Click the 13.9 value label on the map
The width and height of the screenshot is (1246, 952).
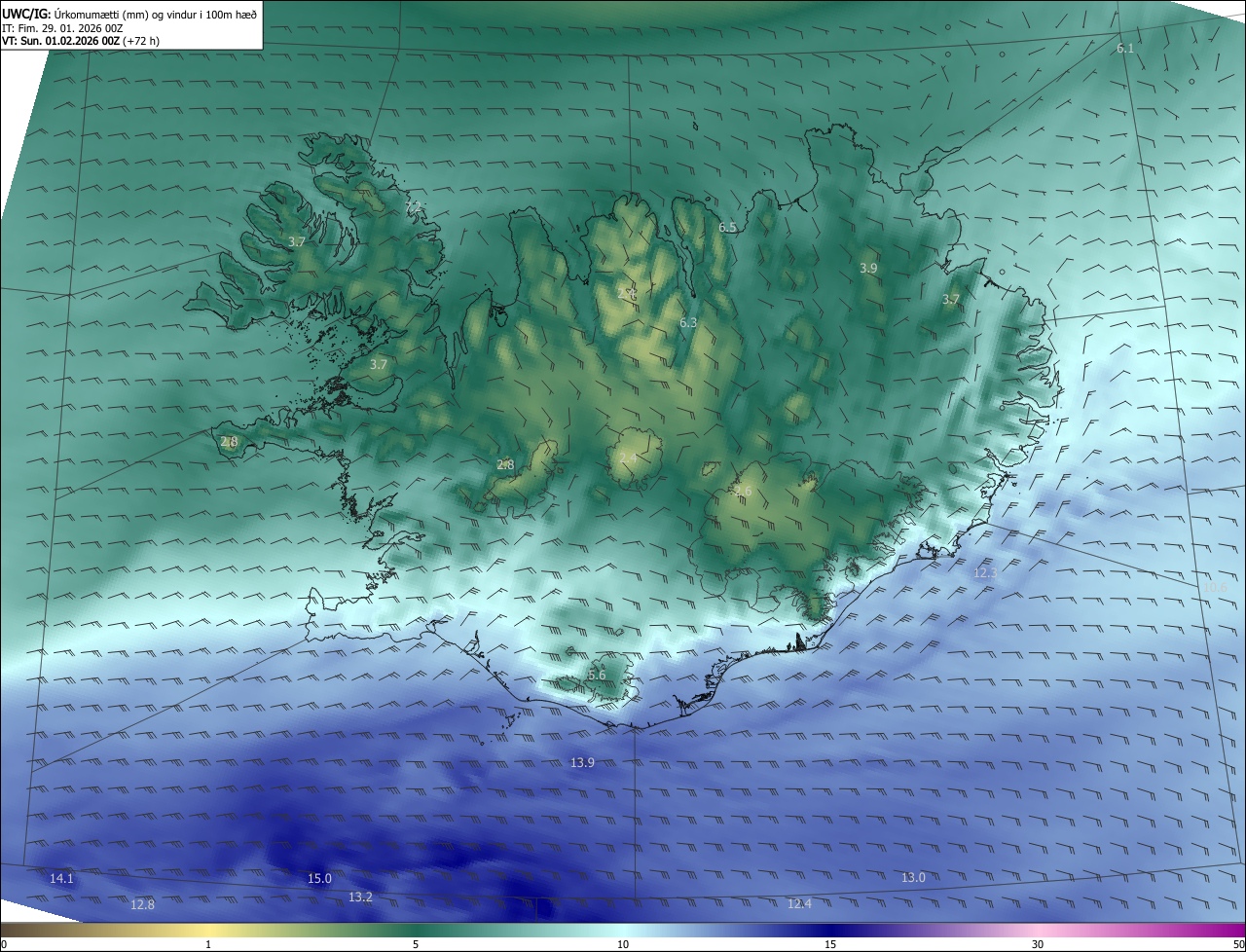(582, 762)
